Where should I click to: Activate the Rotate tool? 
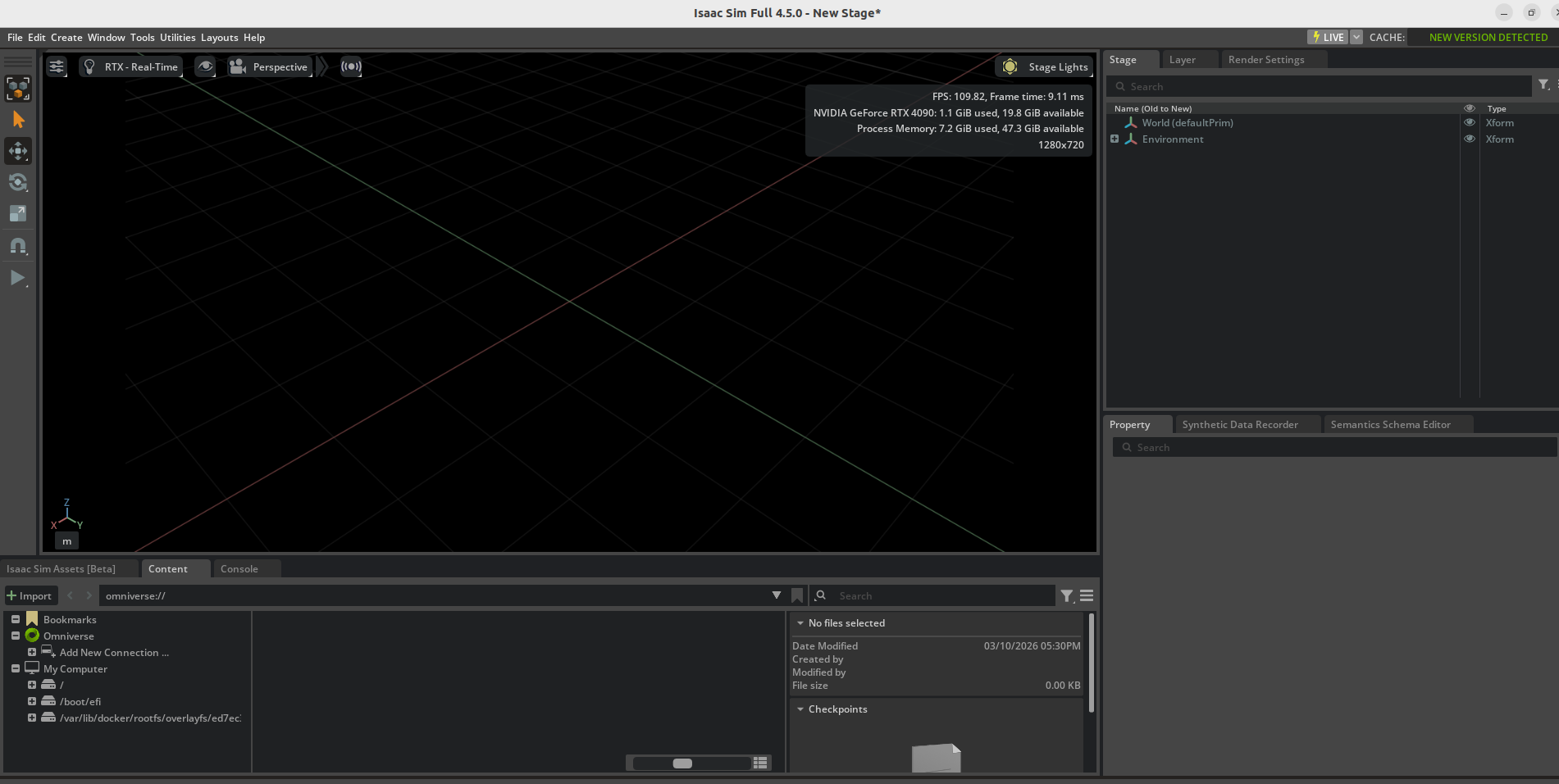[x=18, y=182]
